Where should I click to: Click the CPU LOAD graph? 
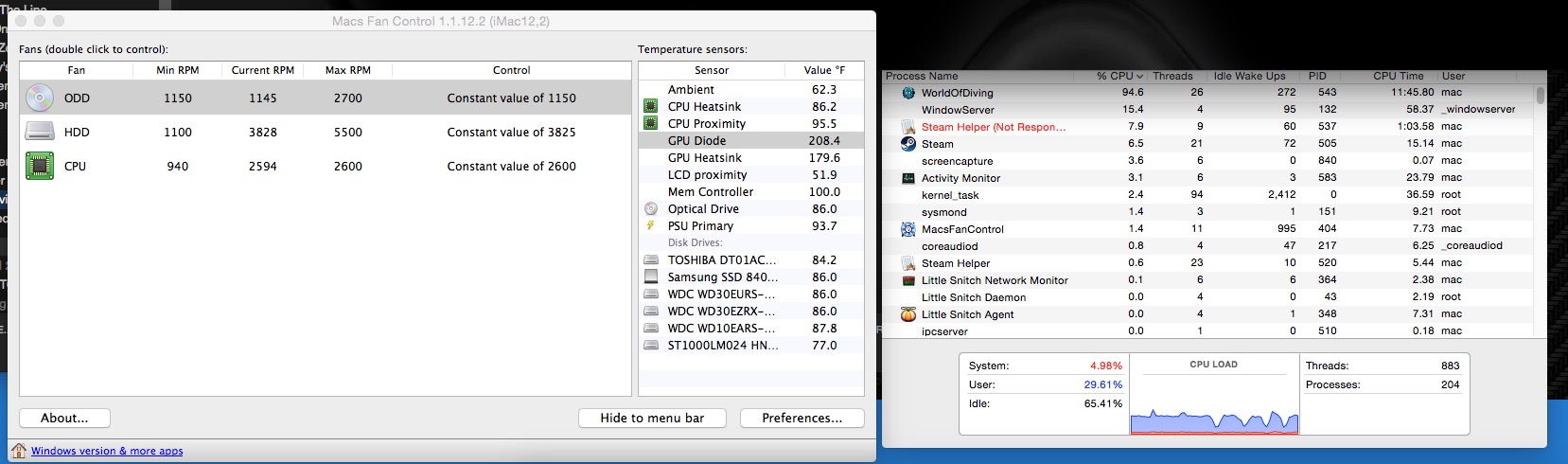pos(1214,394)
